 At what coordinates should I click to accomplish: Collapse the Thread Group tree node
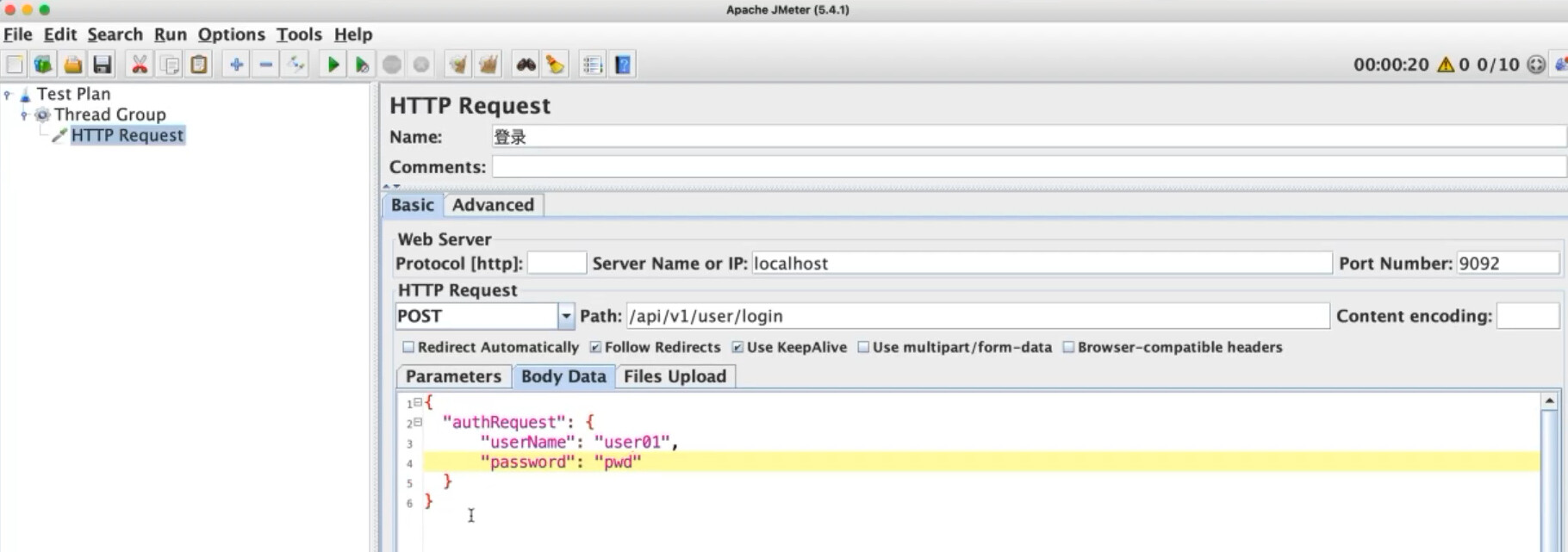[24, 115]
